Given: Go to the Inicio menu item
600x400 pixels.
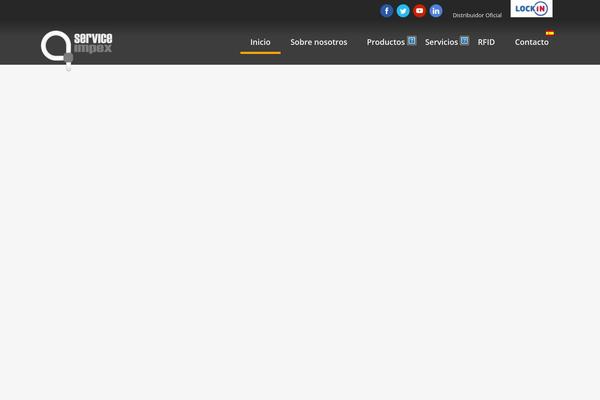Looking at the screenshot, I should coord(260,42).
